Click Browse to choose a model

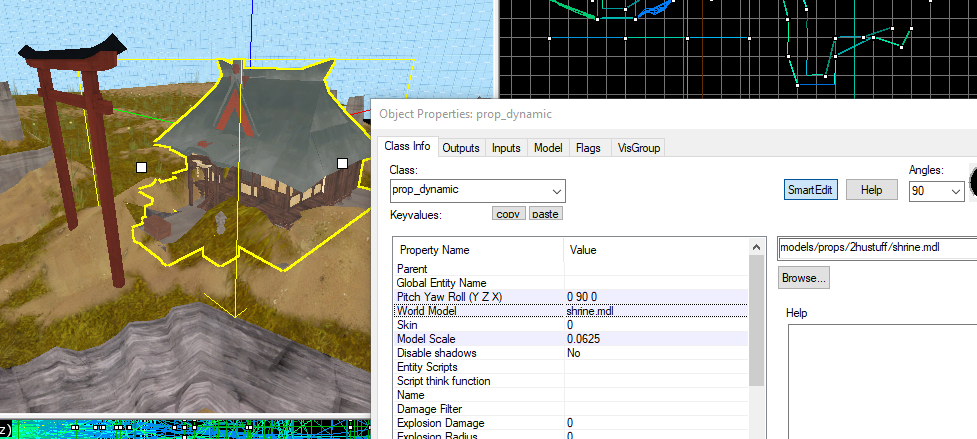tap(804, 278)
